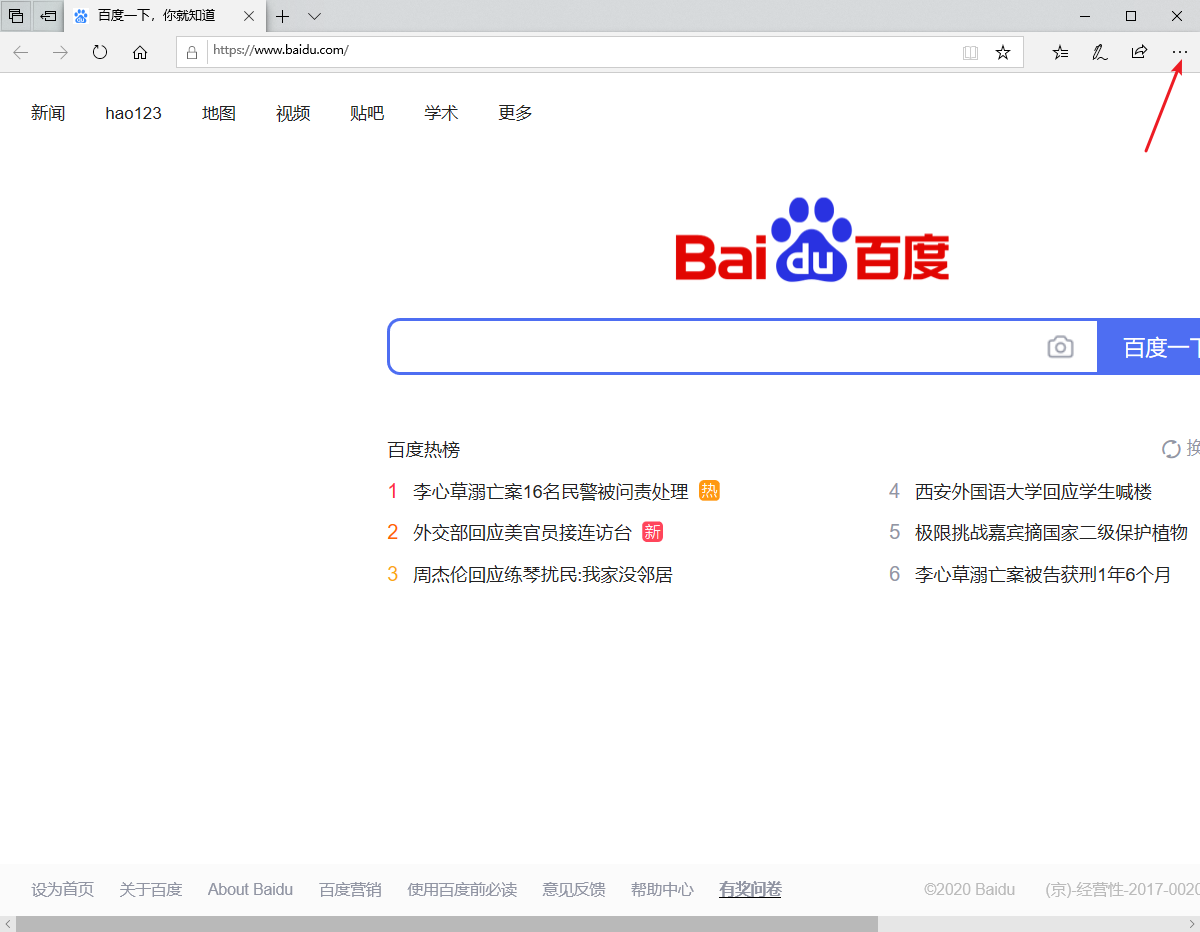1200x932 pixels.
Task: Open Settings and more ellipsis menu
Action: pyautogui.click(x=1179, y=53)
